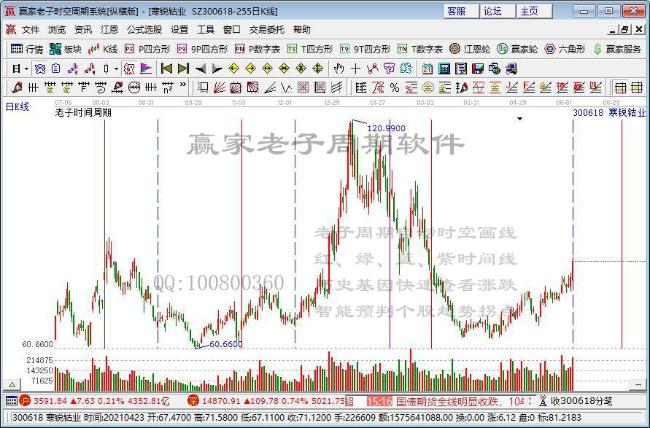
Task: Select the first drawing tool (red pencil)
Action: click(17, 88)
